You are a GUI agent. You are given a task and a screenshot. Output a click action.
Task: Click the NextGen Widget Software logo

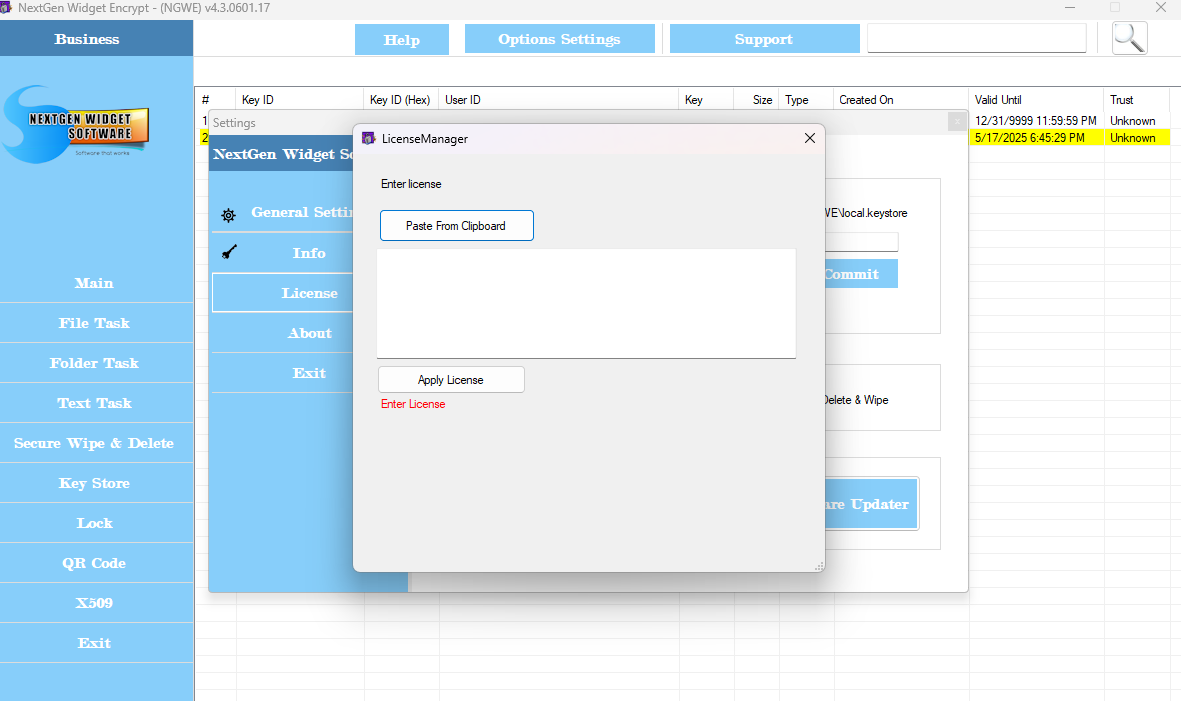click(x=78, y=123)
